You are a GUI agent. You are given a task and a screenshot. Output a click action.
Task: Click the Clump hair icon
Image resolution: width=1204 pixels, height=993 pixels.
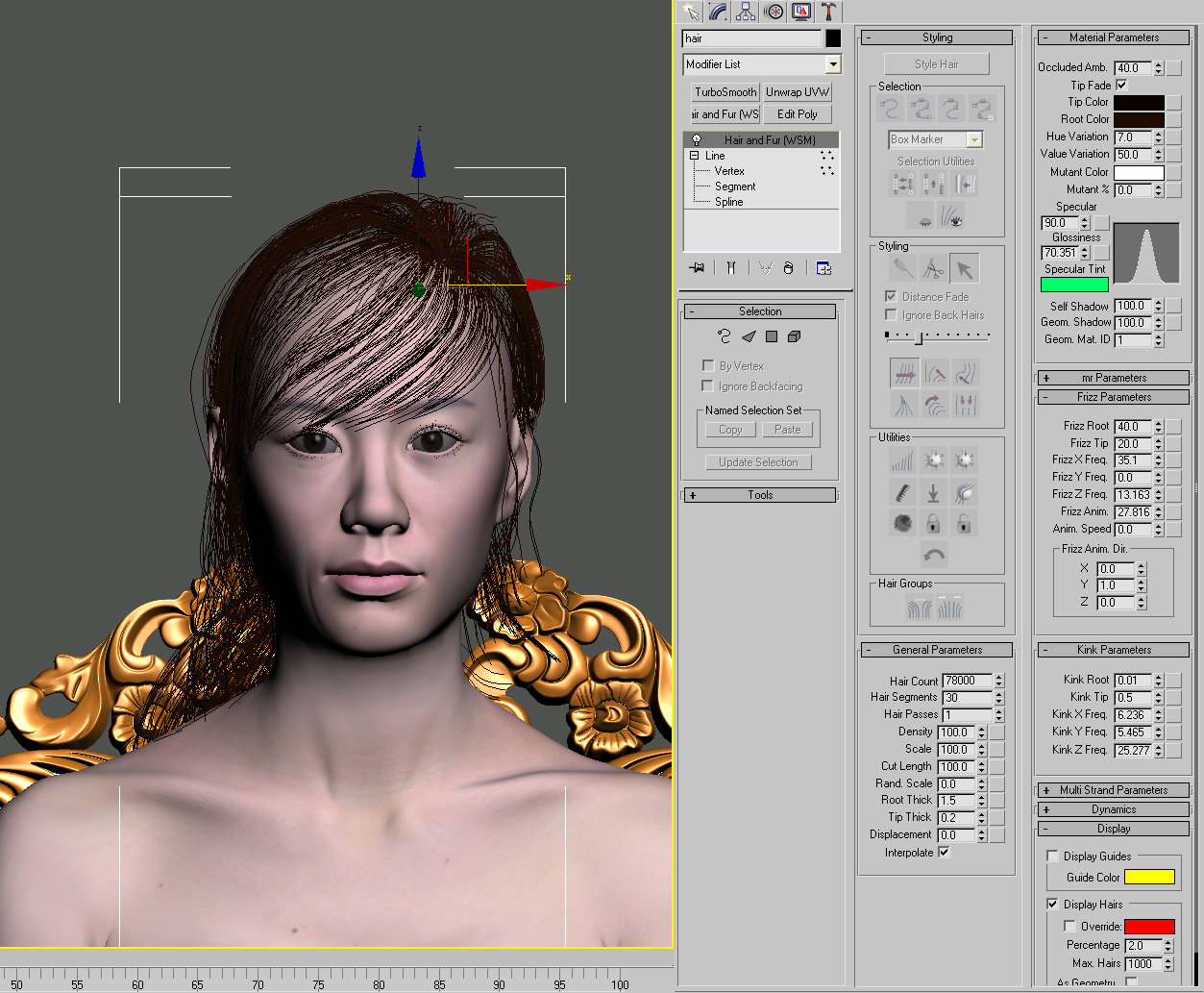coord(904,404)
